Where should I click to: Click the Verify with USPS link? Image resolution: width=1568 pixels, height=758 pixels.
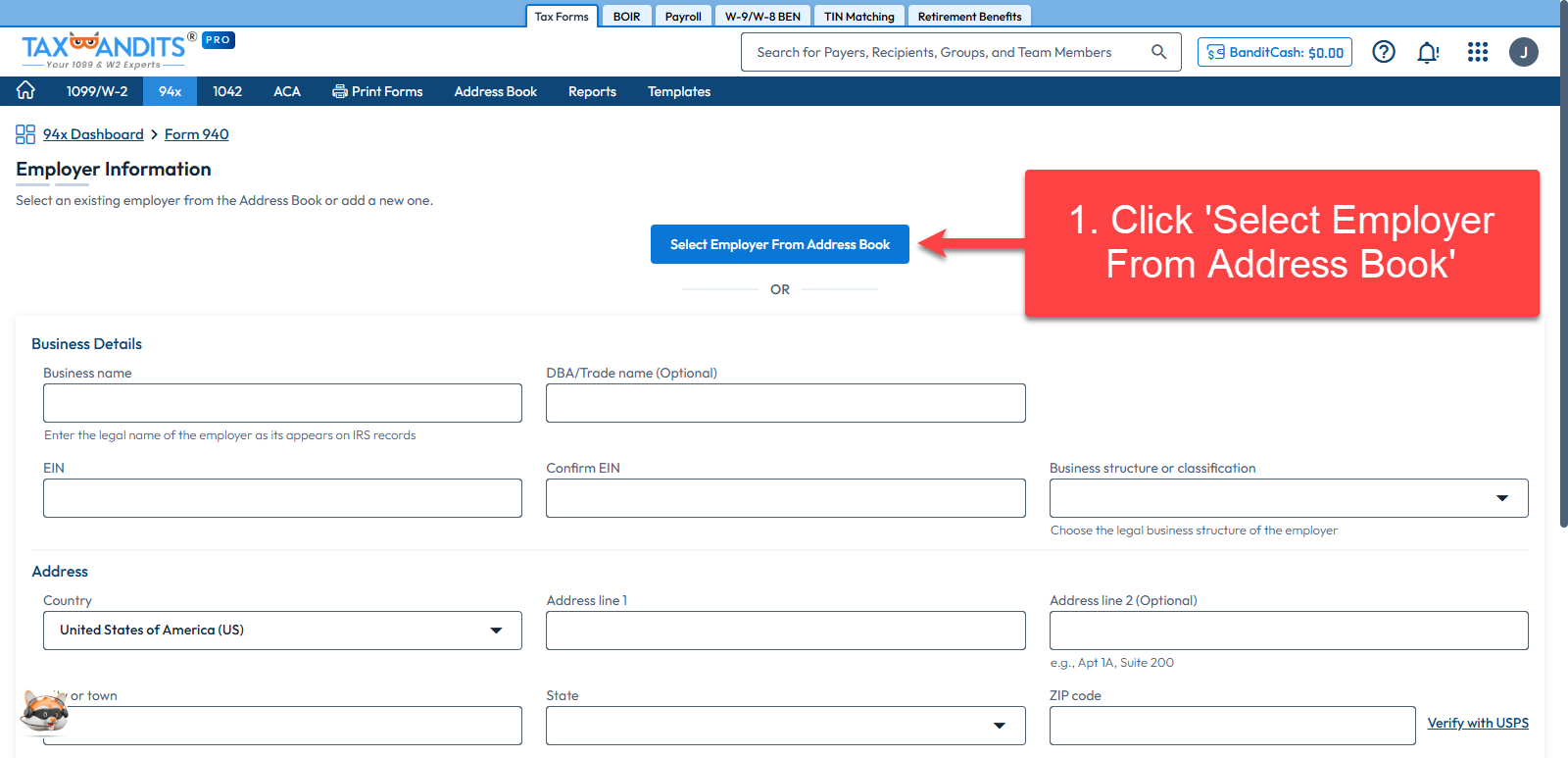pos(1477,723)
